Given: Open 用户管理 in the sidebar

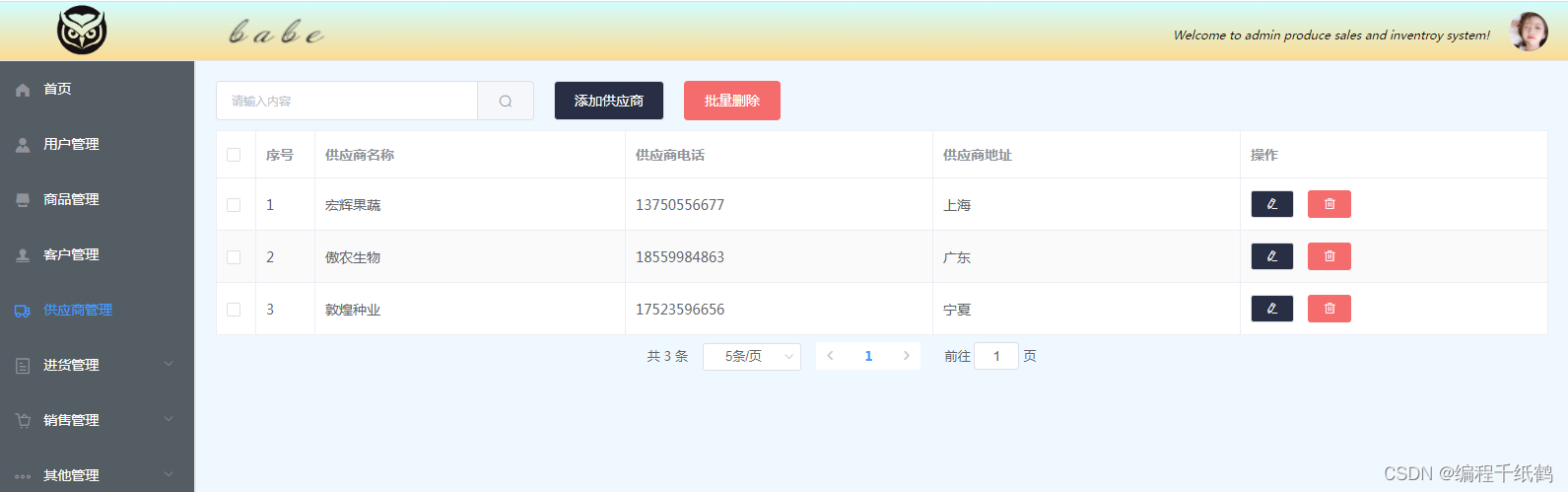Looking at the screenshot, I should 97,144.
